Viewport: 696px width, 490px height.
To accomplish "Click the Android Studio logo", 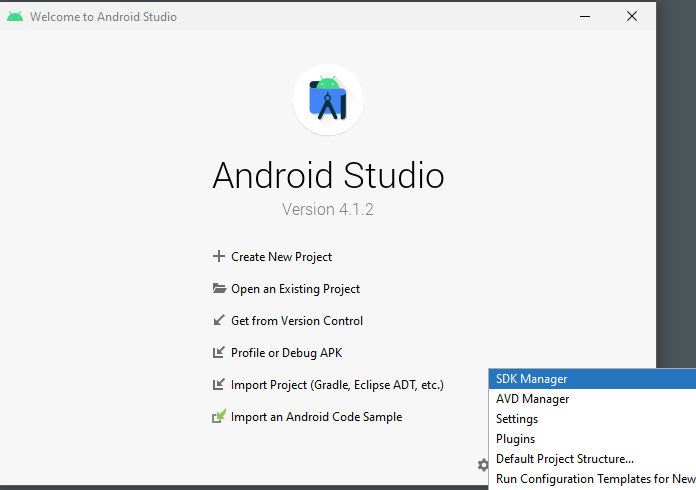I will click(328, 100).
